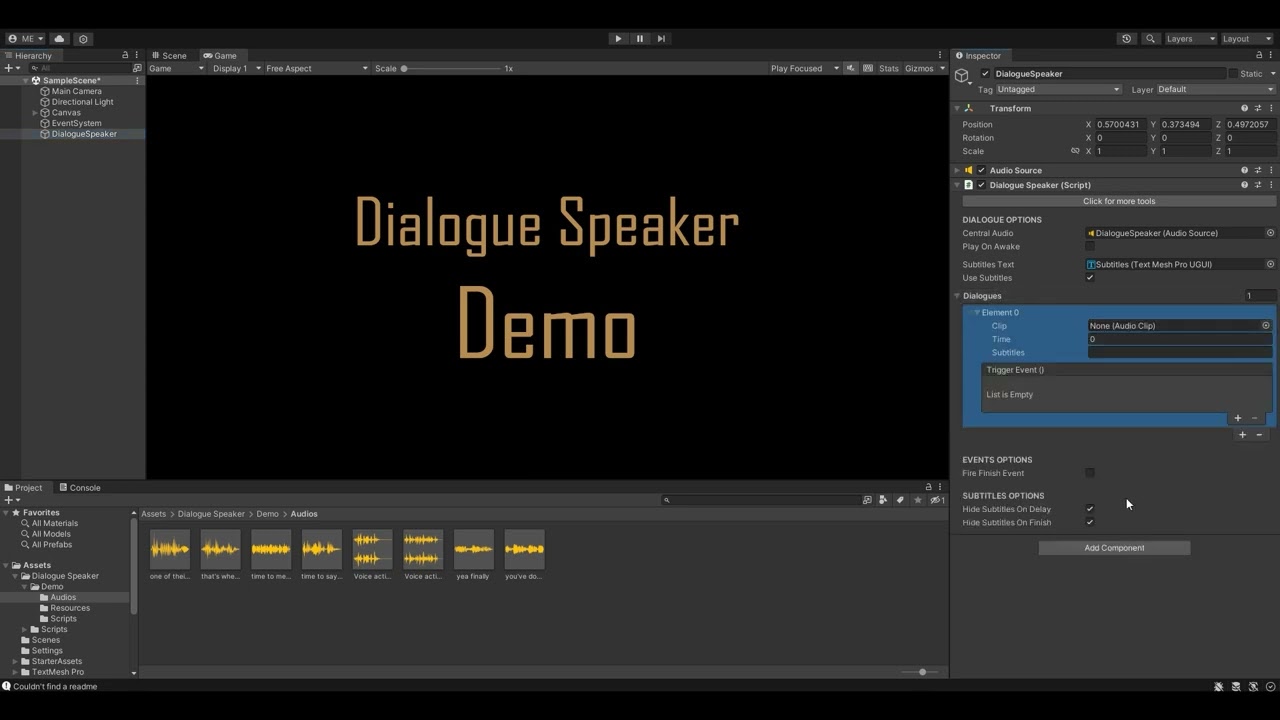Advance one frame with the Step button
The image size is (1280, 720).
click(661, 39)
